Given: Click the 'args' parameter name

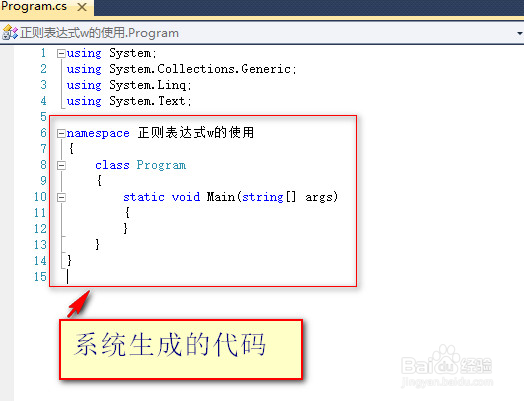Looking at the screenshot, I should (319, 197).
